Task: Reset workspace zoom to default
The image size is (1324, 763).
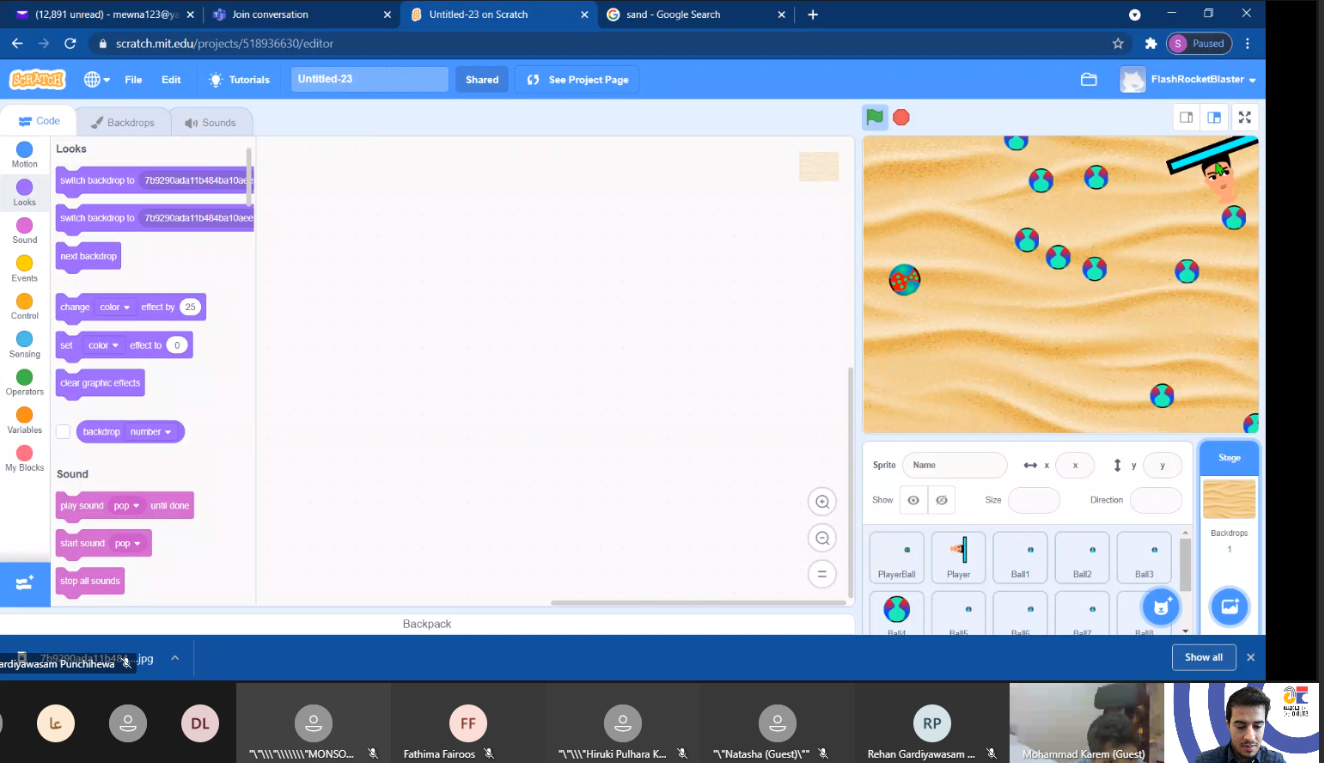Action: [822, 574]
